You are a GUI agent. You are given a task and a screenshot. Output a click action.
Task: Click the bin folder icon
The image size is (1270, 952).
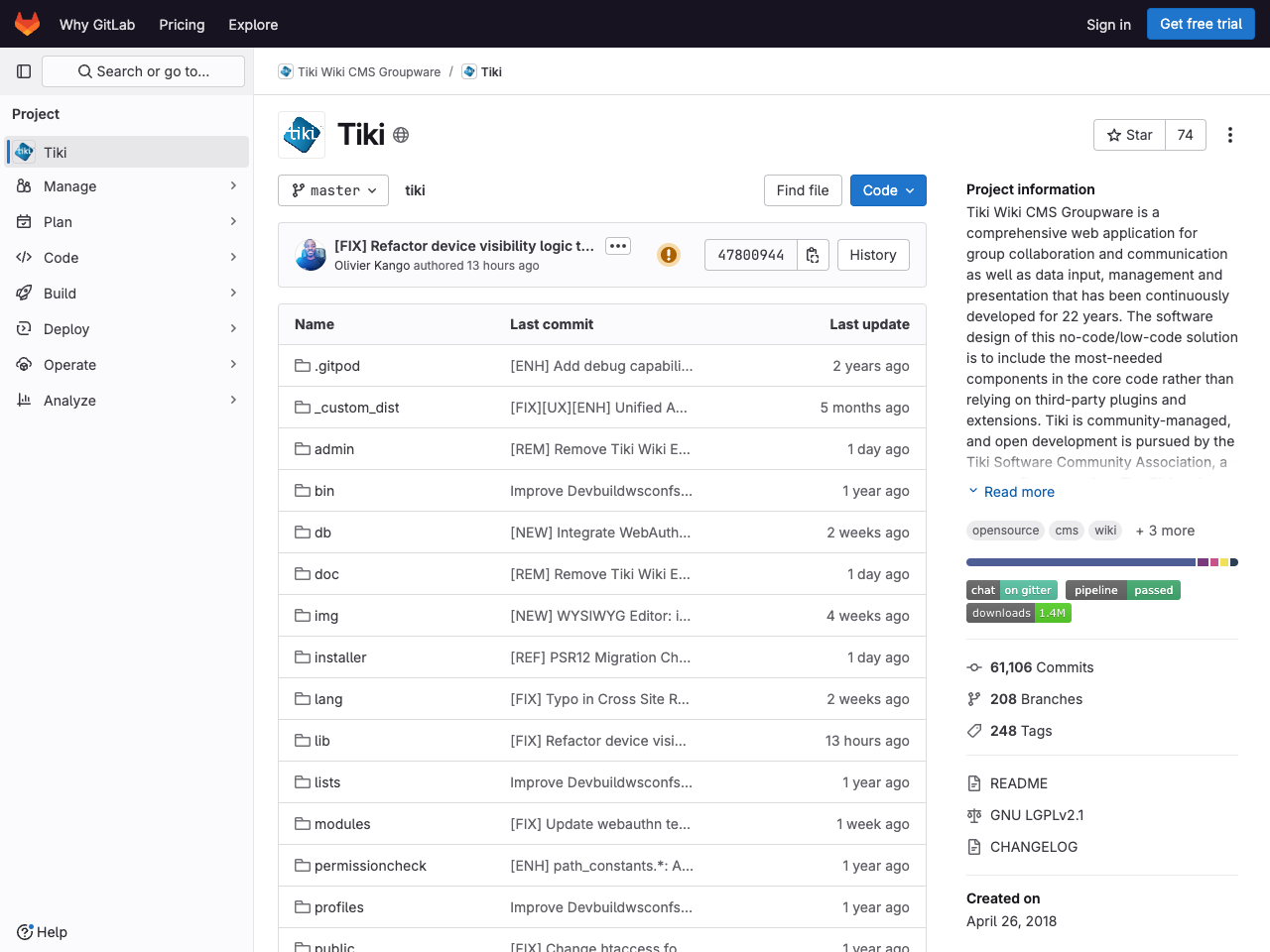click(x=303, y=491)
